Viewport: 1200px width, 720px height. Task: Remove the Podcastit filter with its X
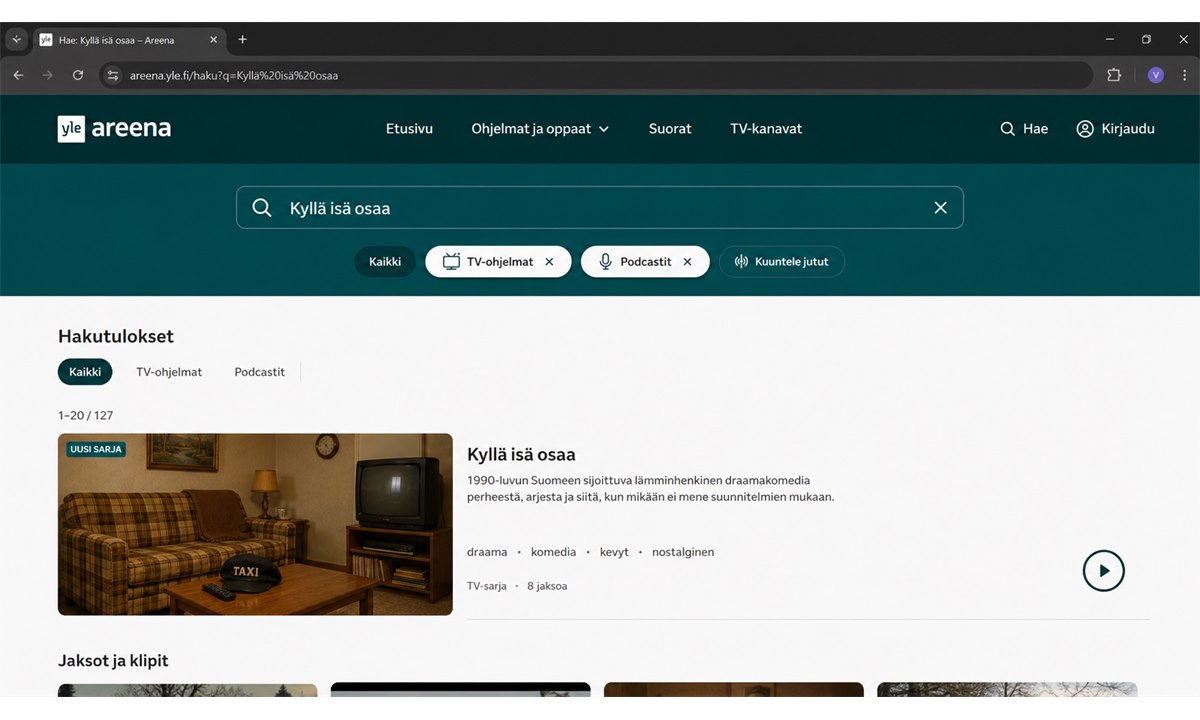[x=687, y=262]
